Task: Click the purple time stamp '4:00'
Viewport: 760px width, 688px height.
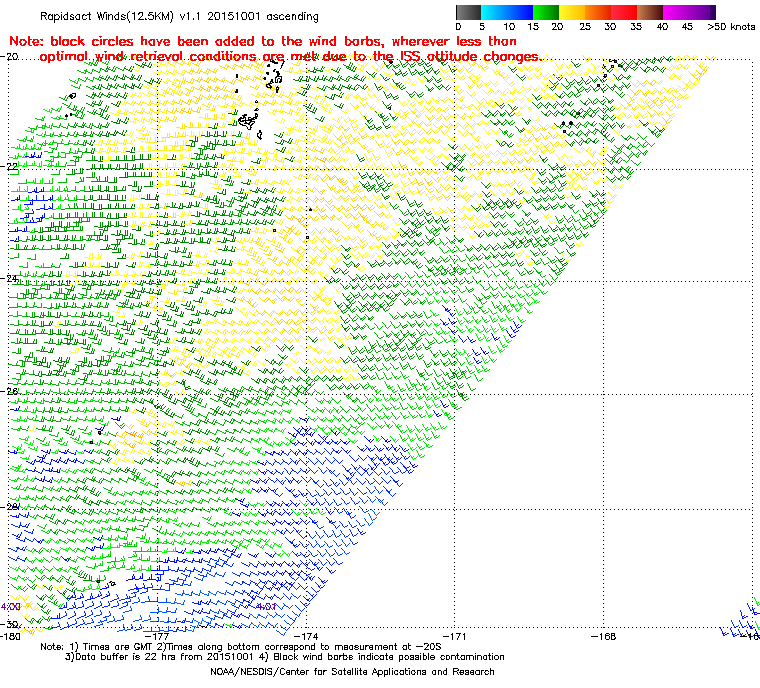Action: [11, 607]
